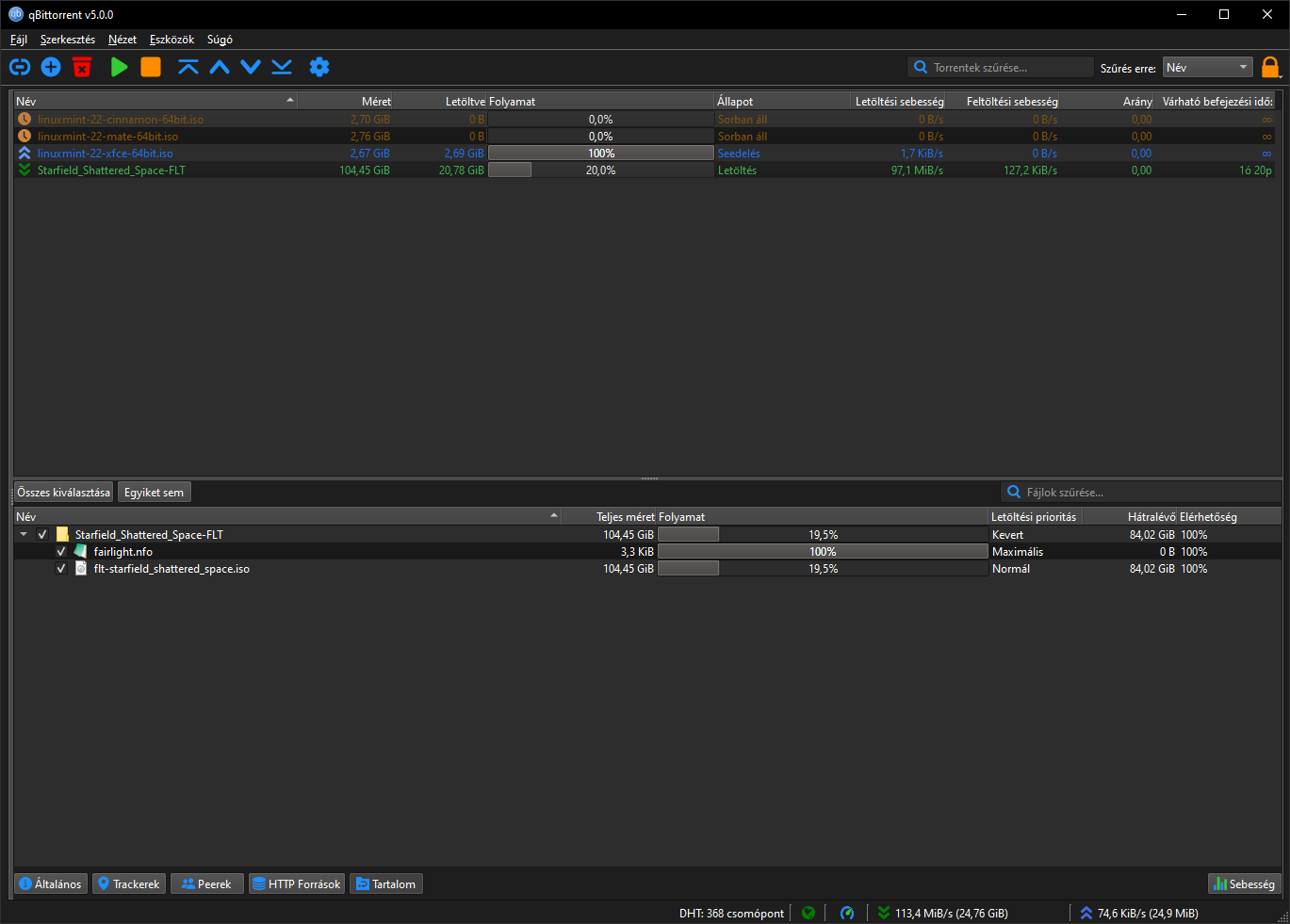Click 'DHT: 368 csomópont' status text
This screenshot has height=924, width=1290.
point(731,913)
